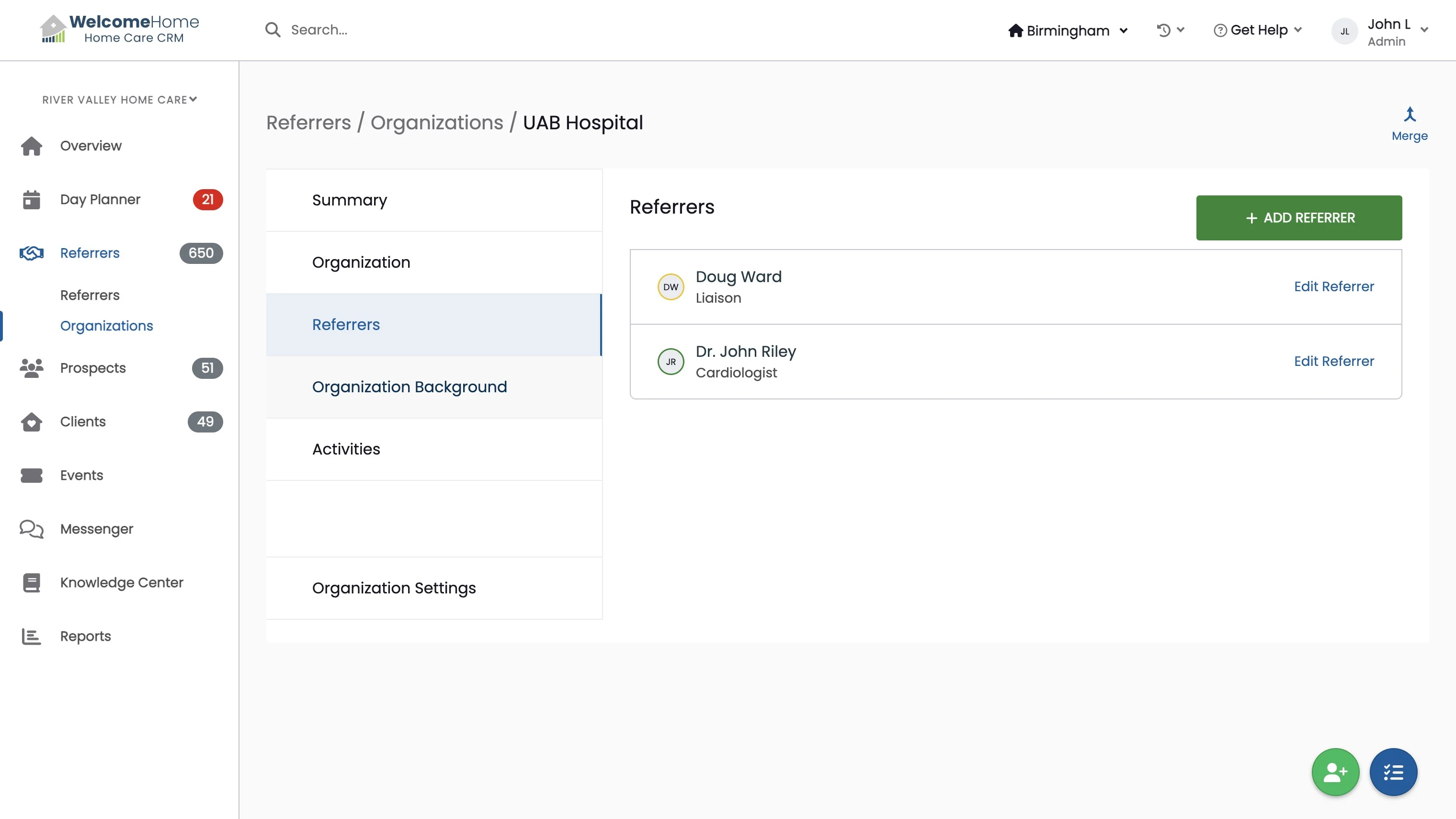Click the Doug Ward DW avatar
The image size is (1456, 819).
(671, 287)
